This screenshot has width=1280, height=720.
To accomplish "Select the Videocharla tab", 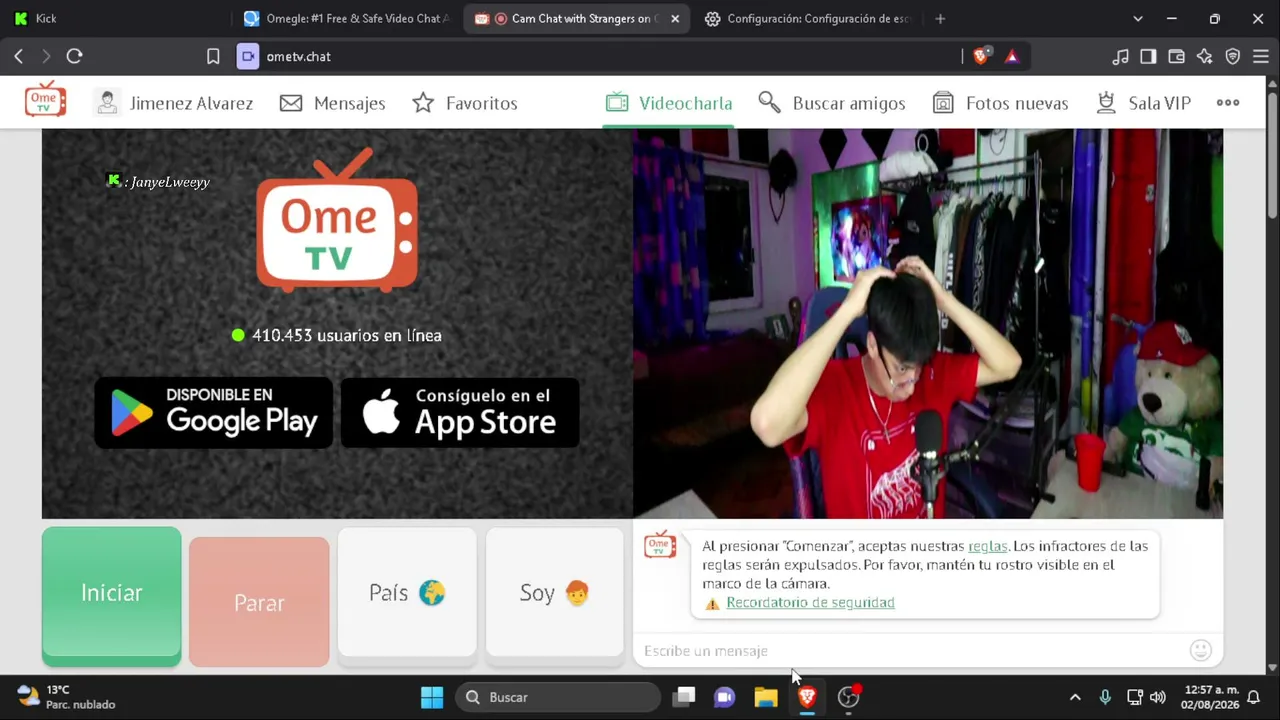I will pos(669,103).
